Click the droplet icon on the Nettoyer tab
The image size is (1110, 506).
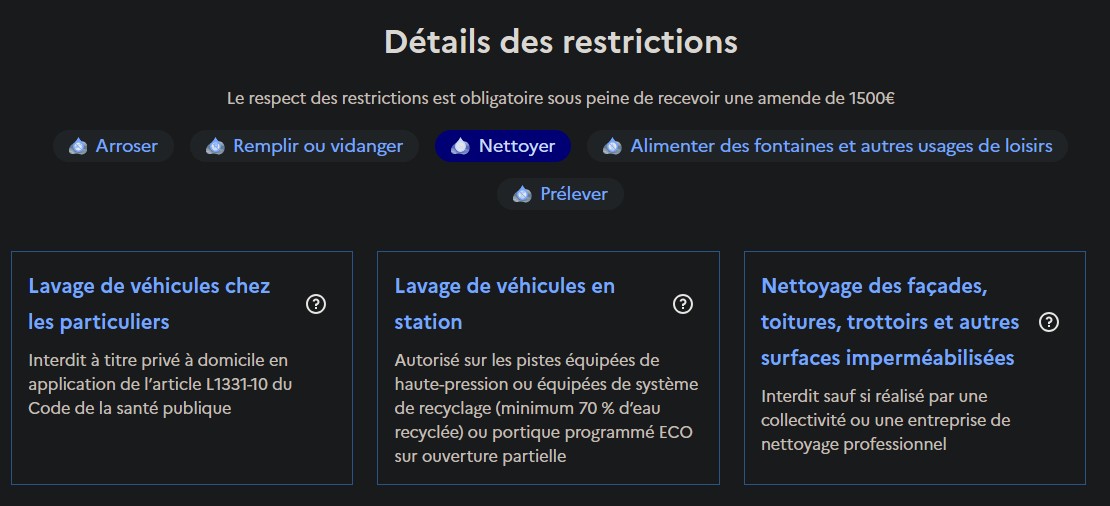pos(460,146)
